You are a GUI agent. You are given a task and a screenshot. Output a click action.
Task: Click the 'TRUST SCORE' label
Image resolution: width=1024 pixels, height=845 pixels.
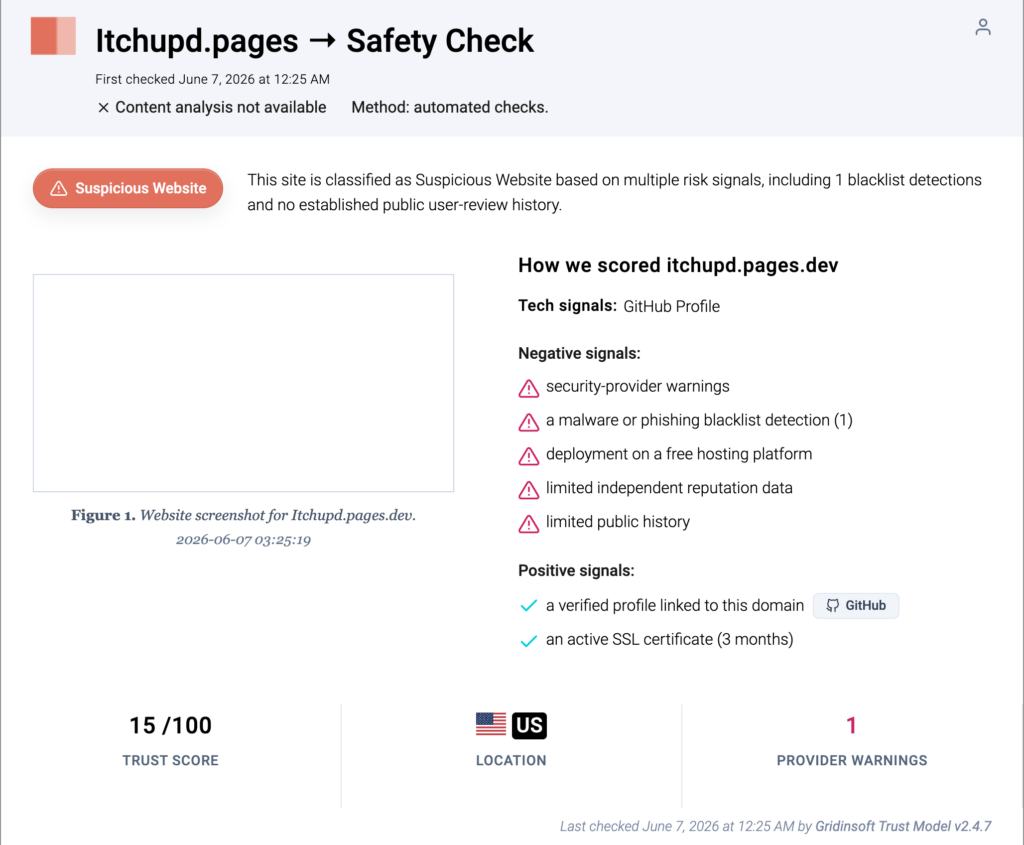pyautogui.click(x=170, y=761)
